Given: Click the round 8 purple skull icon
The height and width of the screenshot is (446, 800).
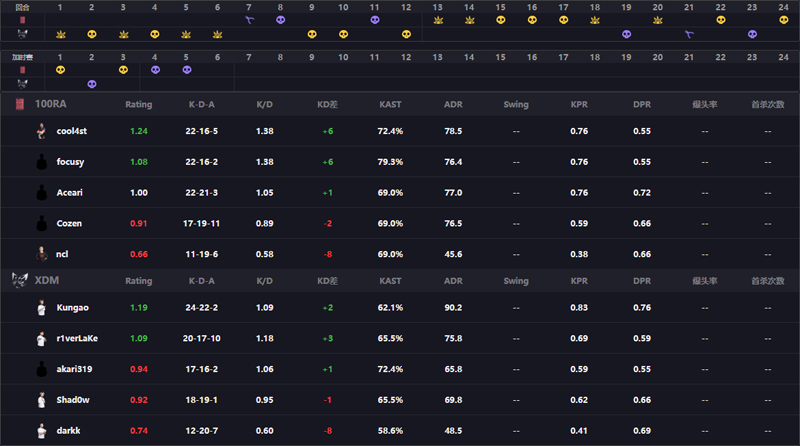Looking at the screenshot, I should 281,20.
